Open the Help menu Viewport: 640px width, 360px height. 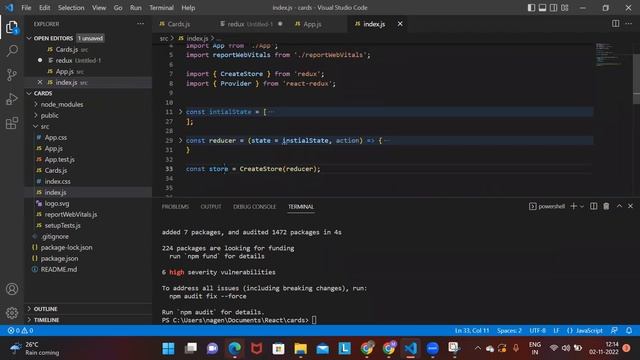coord(188,8)
